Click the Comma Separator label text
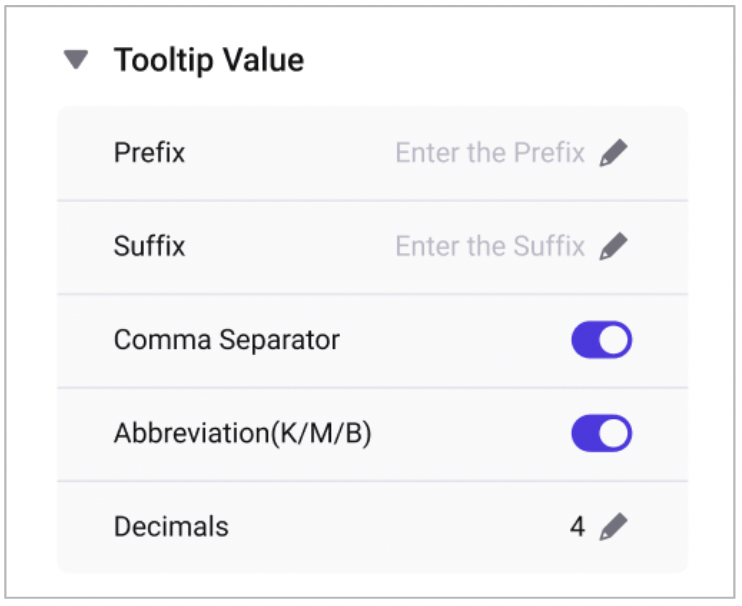Viewport: 742px width, 606px height. tap(227, 340)
